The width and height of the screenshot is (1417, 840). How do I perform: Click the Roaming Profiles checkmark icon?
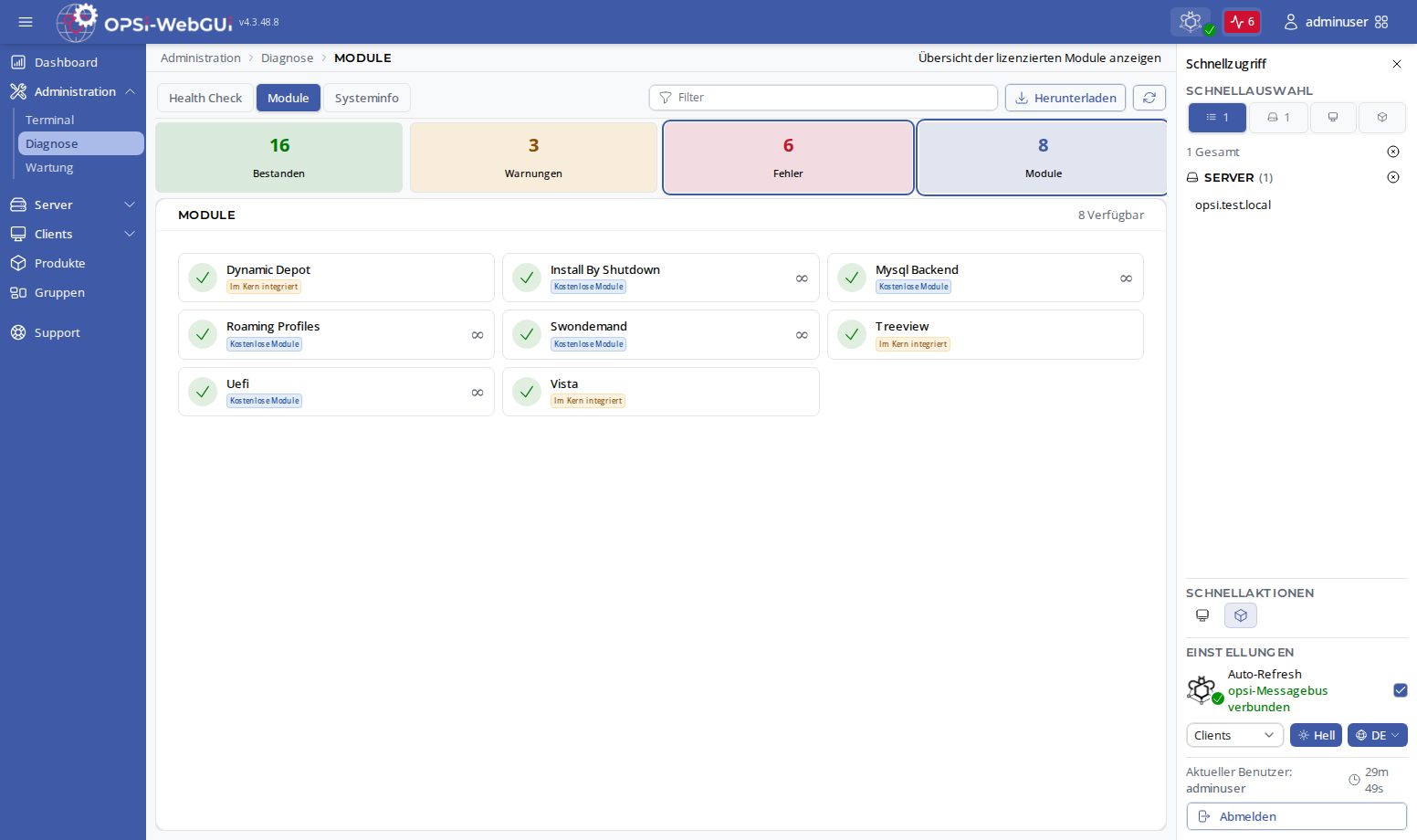click(x=203, y=334)
